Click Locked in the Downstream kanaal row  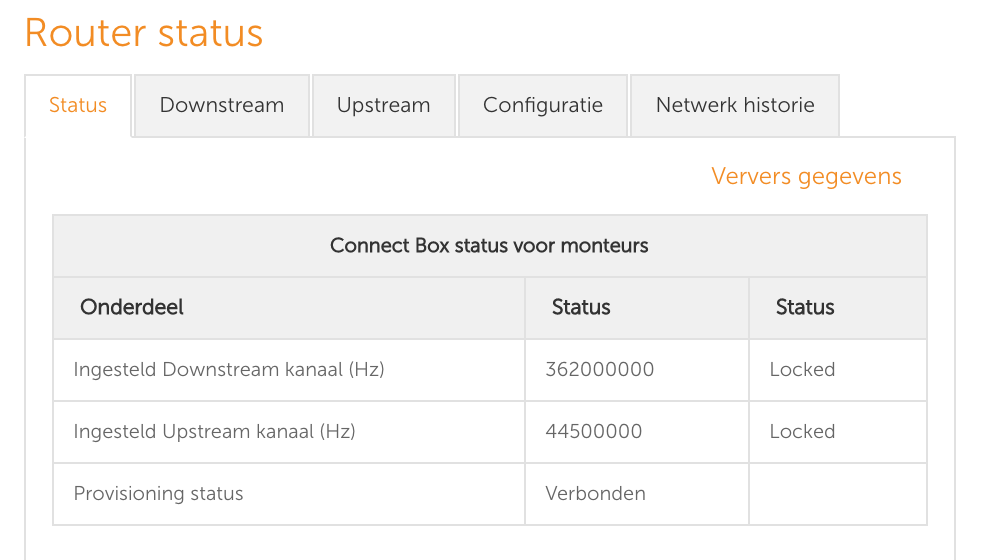[802, 369]
